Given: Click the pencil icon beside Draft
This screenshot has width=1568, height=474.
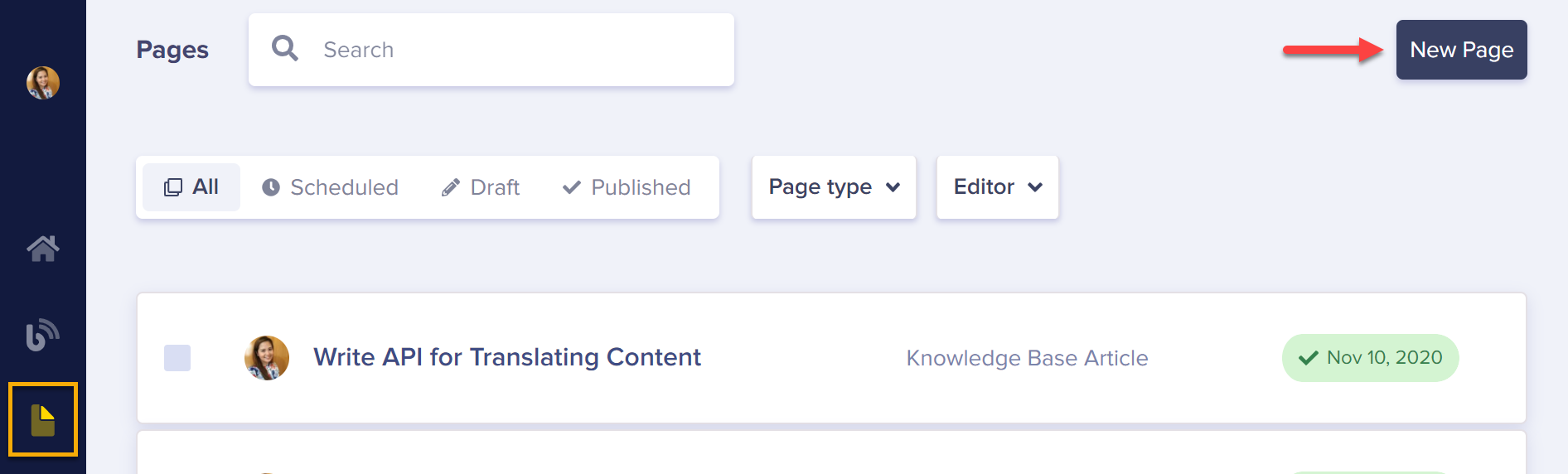Looking at the screenshot, I should 450,187.
